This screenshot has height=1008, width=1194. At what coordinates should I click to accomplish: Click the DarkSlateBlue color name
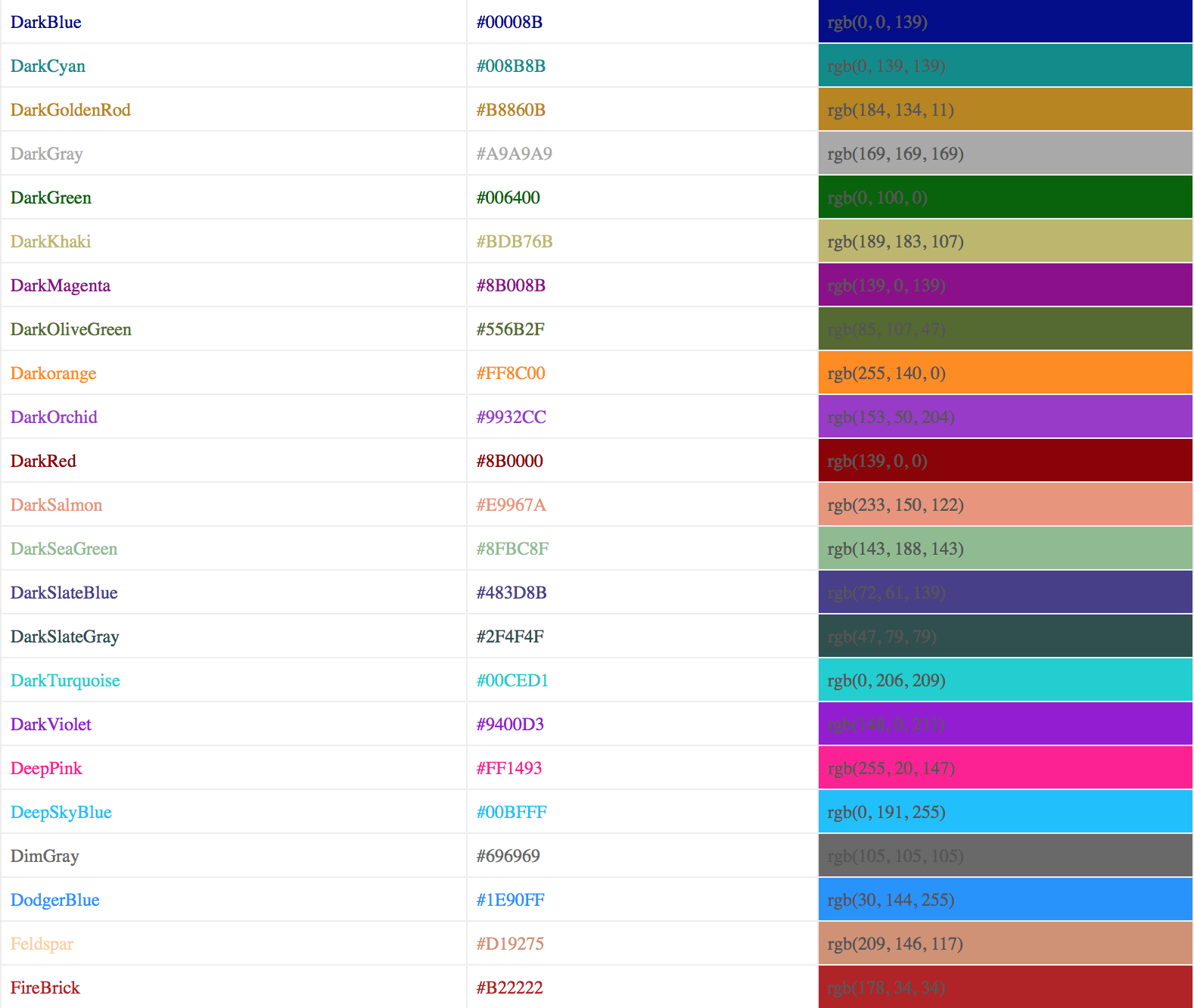pos(64,593)
